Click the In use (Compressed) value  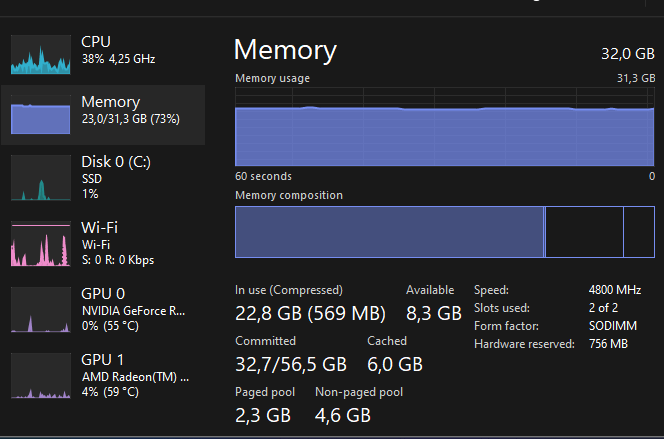pyautogui.click(x=310, y=314)
